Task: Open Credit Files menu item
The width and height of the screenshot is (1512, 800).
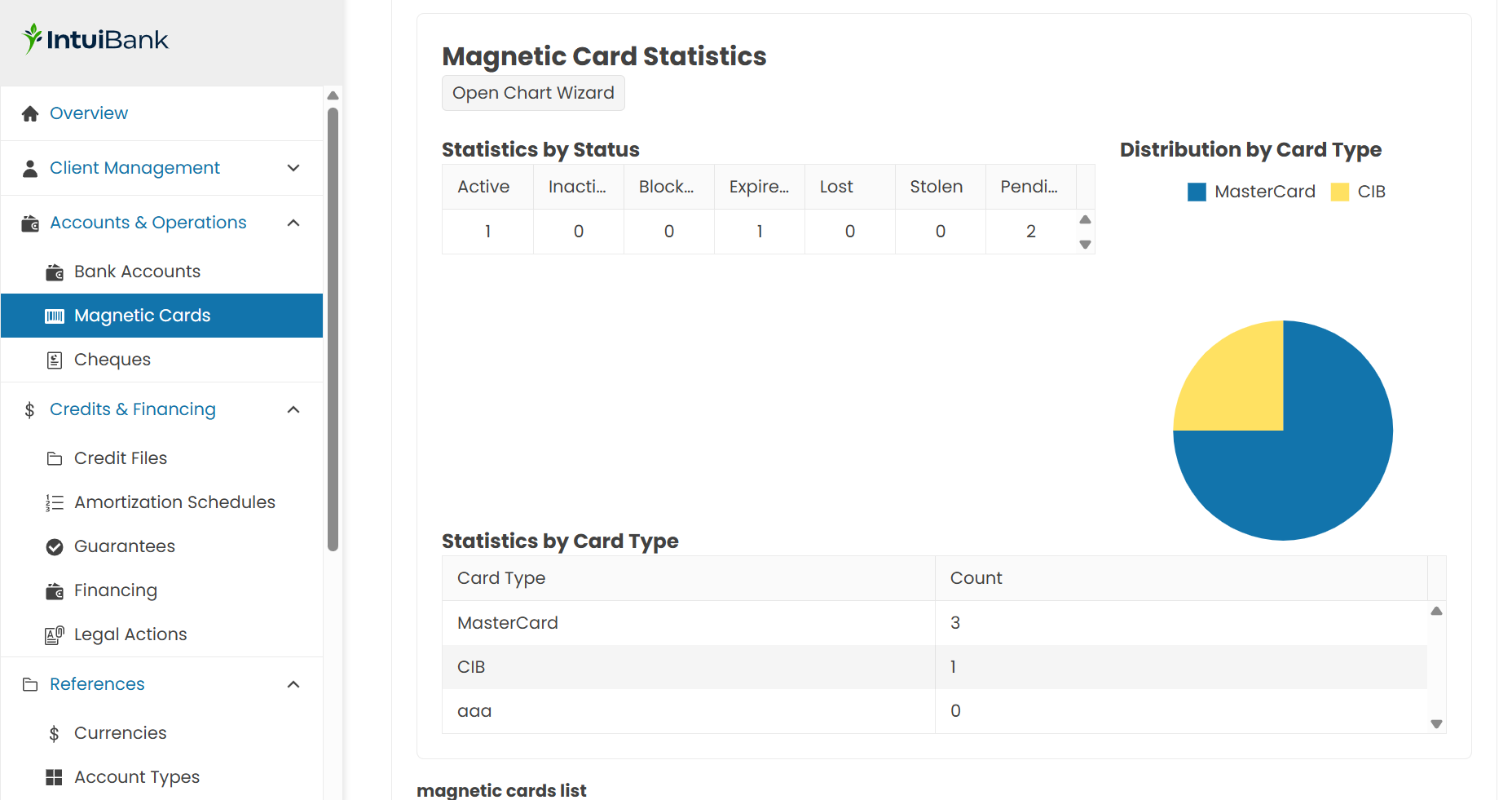Action: pyautogui.click(x=161, y=458)
